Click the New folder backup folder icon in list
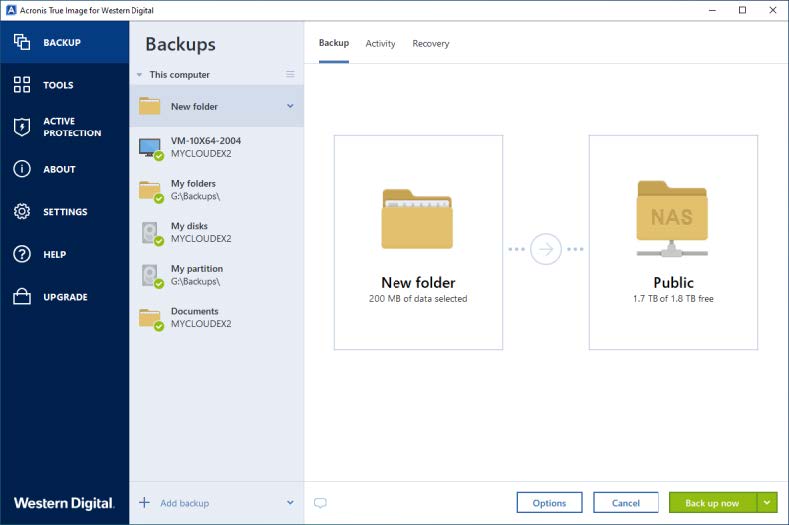Screen dimensions: 789x525 [149, 106]
